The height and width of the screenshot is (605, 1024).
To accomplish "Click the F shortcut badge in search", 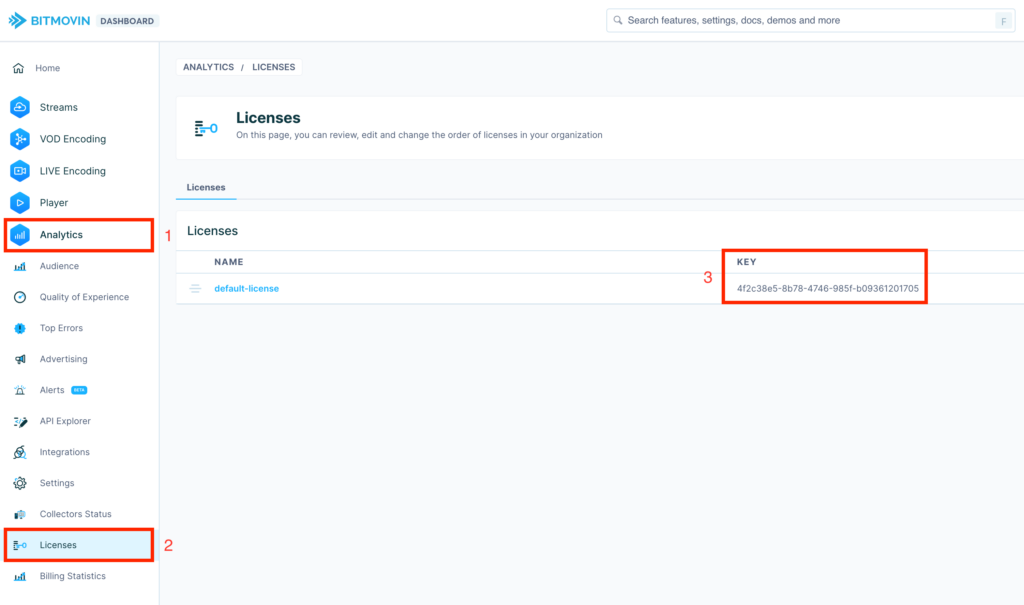I will (x=1003, y=21).
